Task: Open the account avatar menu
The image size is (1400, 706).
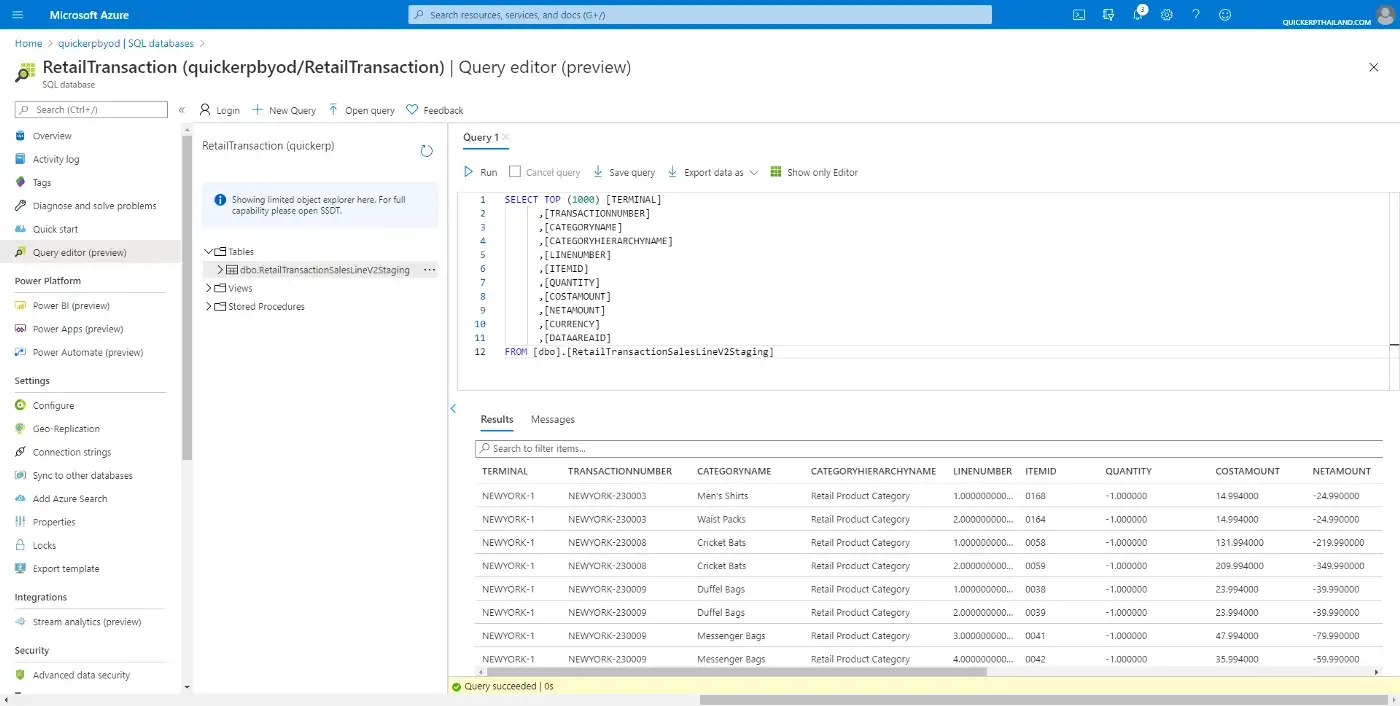Action: [1384, 15]
